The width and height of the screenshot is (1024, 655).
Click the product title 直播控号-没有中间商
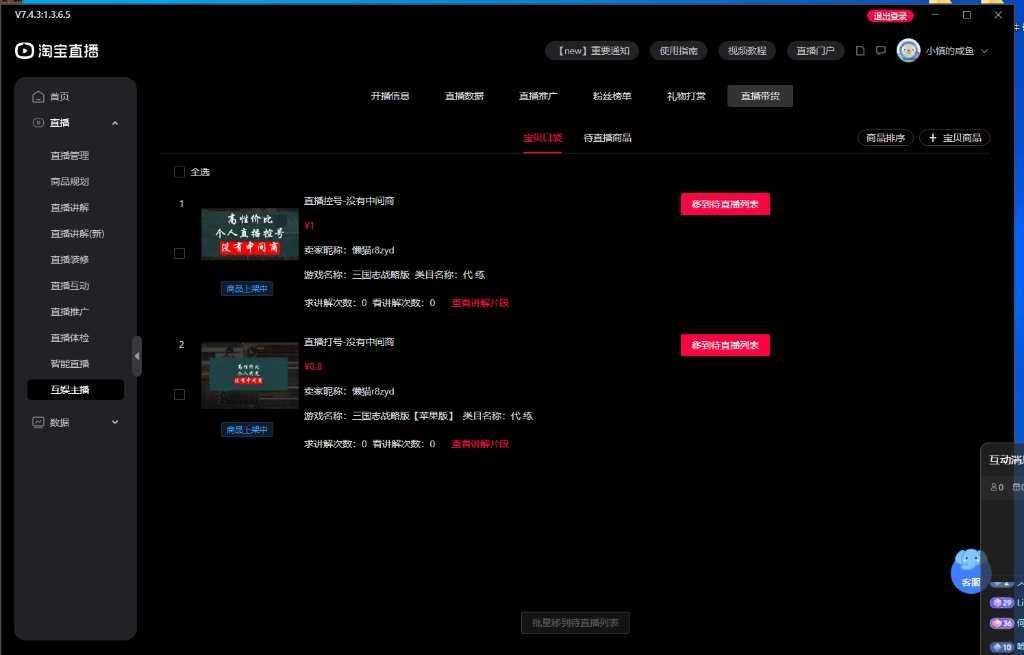(x=349, y=201)
